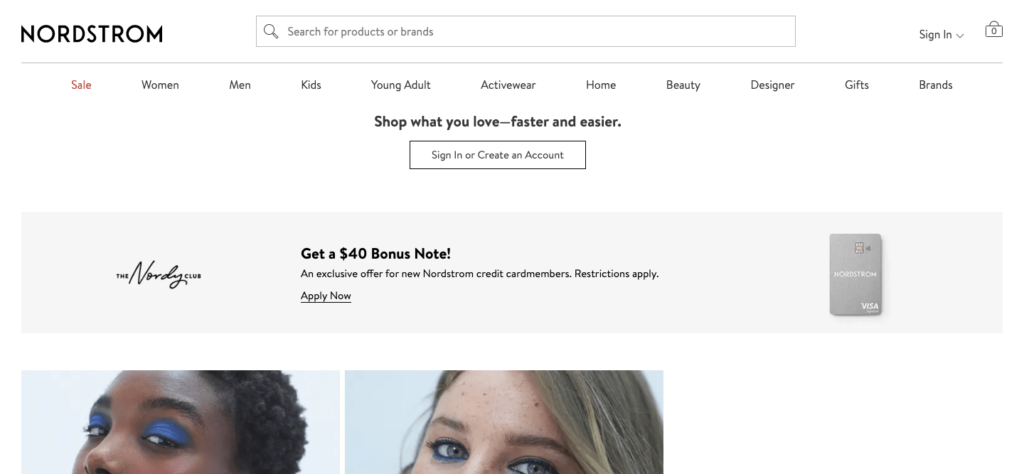This screenshot has width=1024, height=474.
Task: Select the Designer category
Action: [x=772, y=85]
